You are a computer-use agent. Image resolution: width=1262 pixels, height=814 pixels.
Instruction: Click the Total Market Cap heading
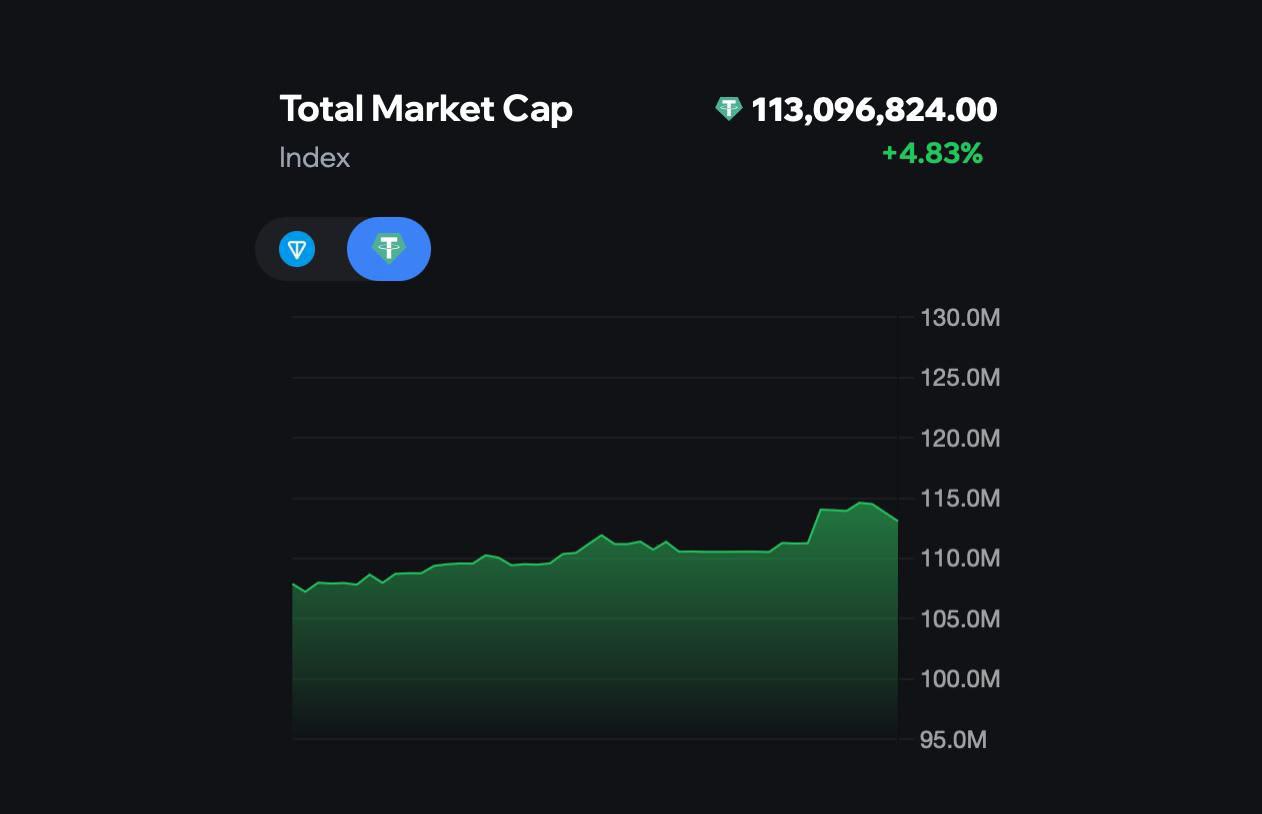point(426,109)
